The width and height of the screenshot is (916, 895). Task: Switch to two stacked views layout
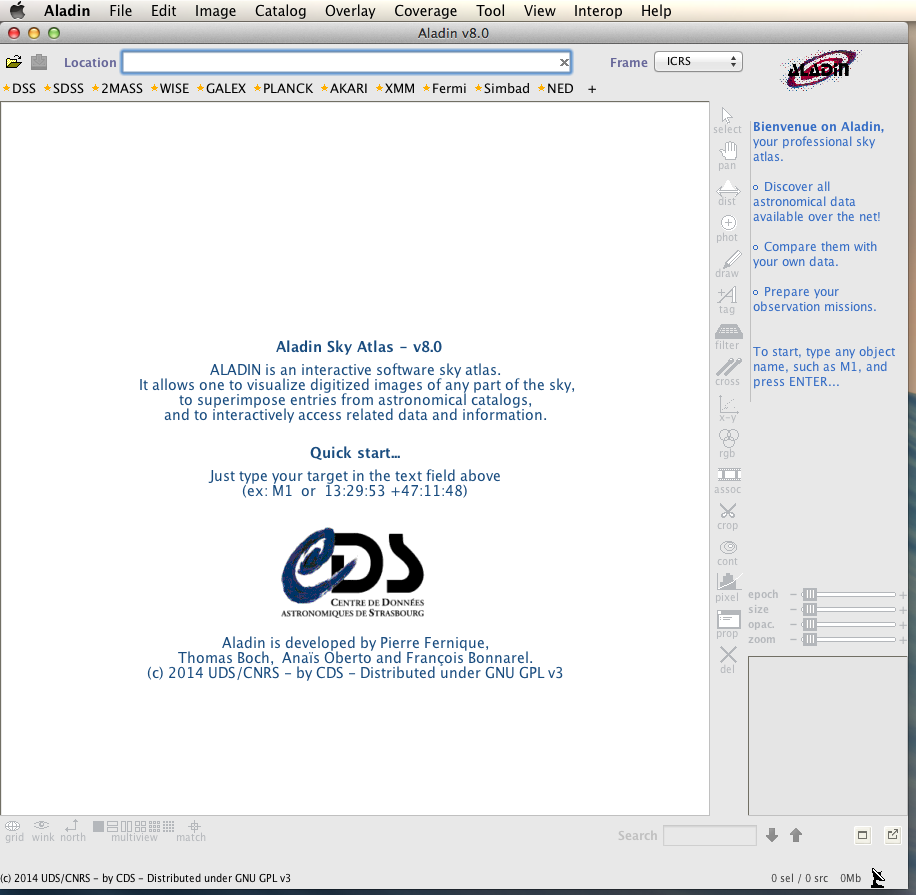pos(112,826)
